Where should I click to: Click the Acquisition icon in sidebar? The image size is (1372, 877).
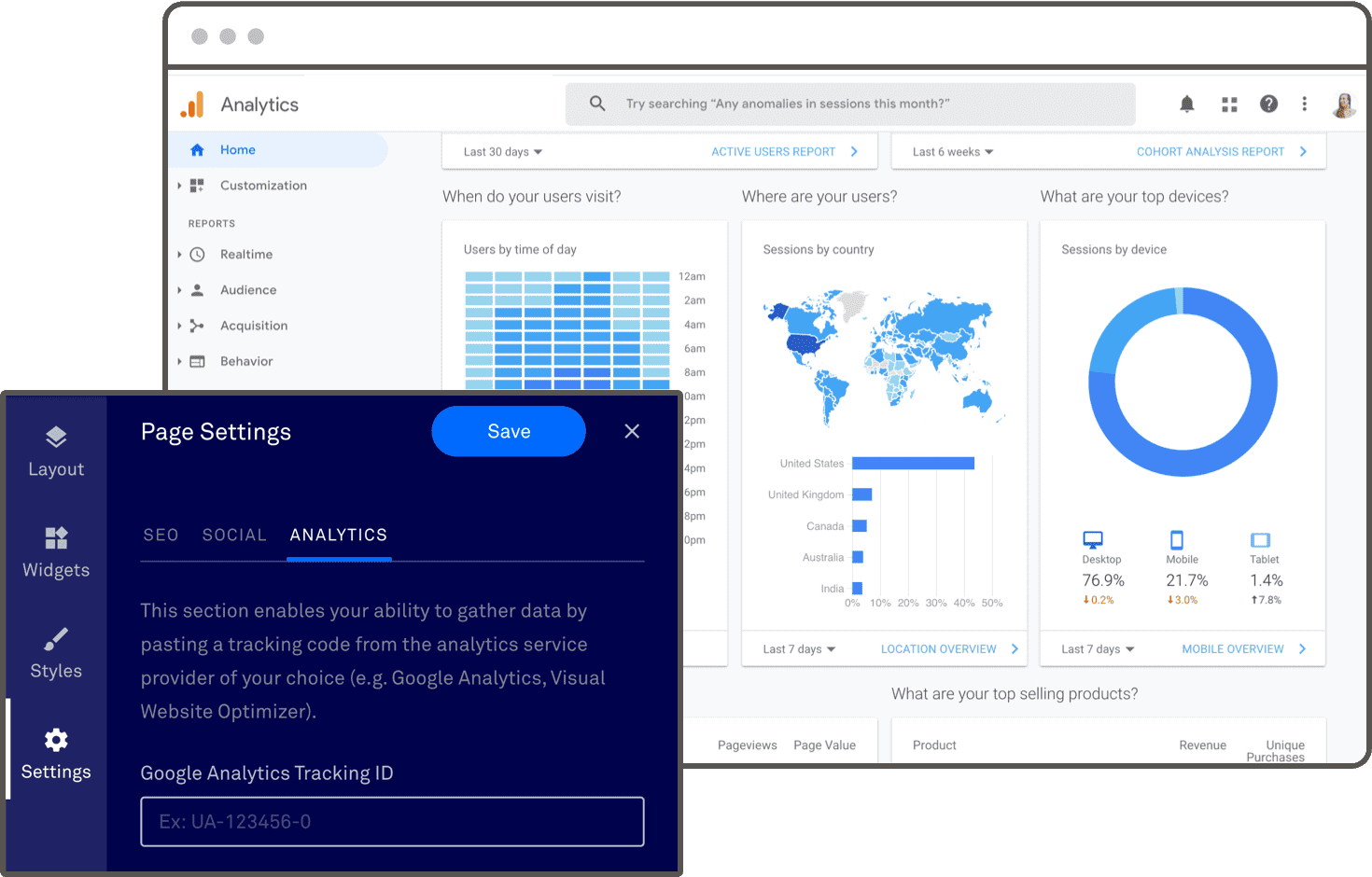coord(197,325)
